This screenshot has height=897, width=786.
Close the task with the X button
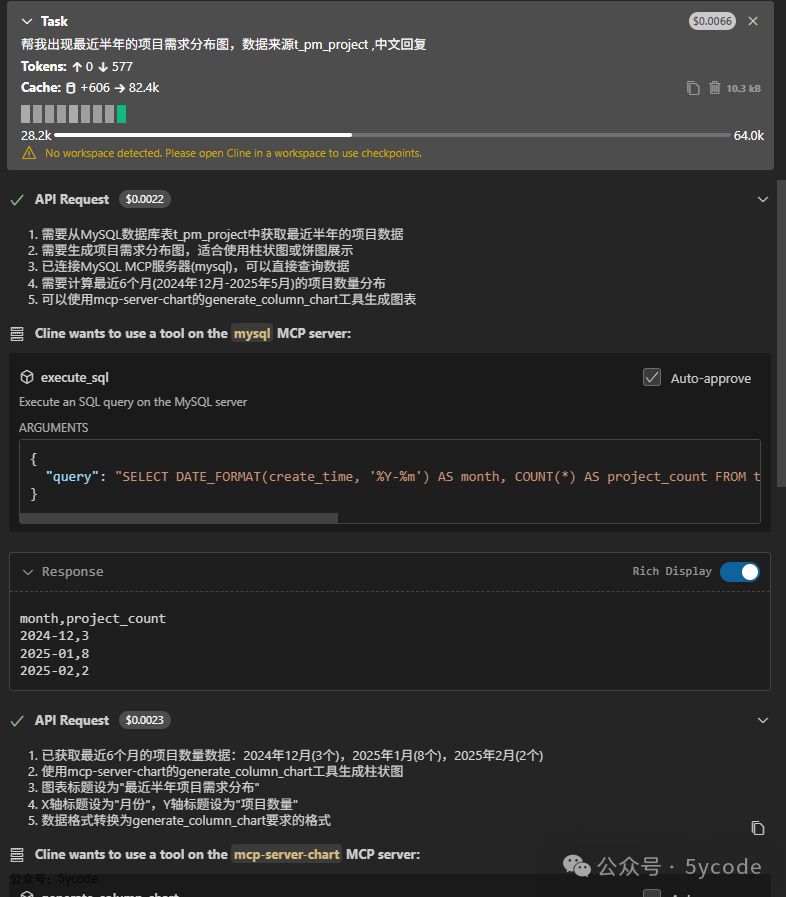[753, 21]
